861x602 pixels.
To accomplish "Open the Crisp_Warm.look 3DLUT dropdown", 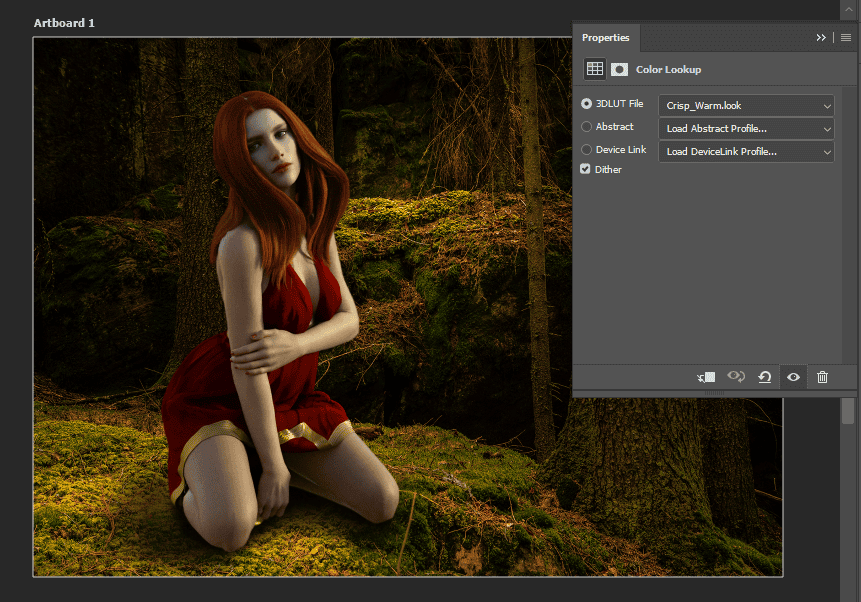I will (x=745, y=105).
